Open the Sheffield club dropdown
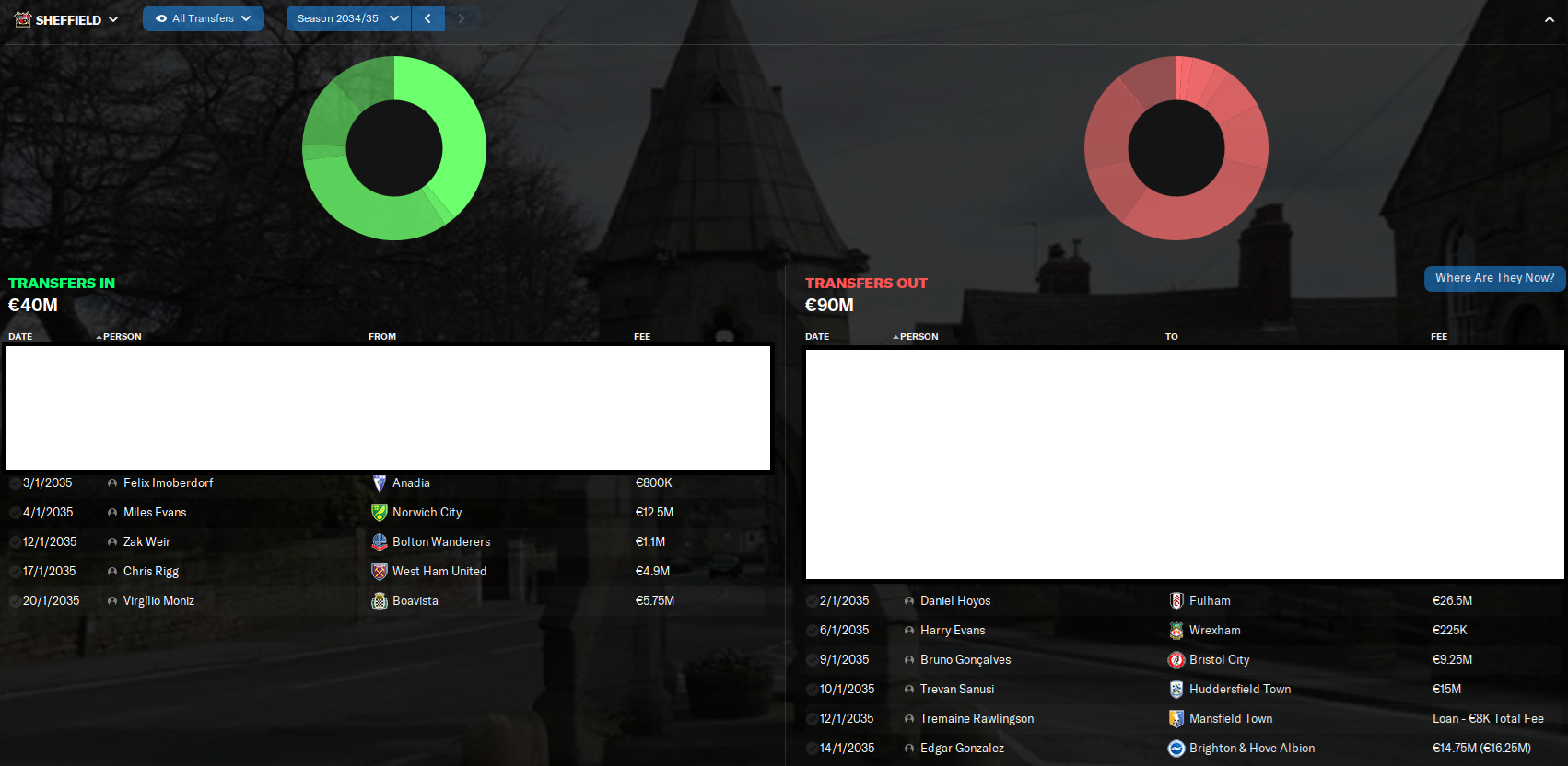 (x=66, y=19)
